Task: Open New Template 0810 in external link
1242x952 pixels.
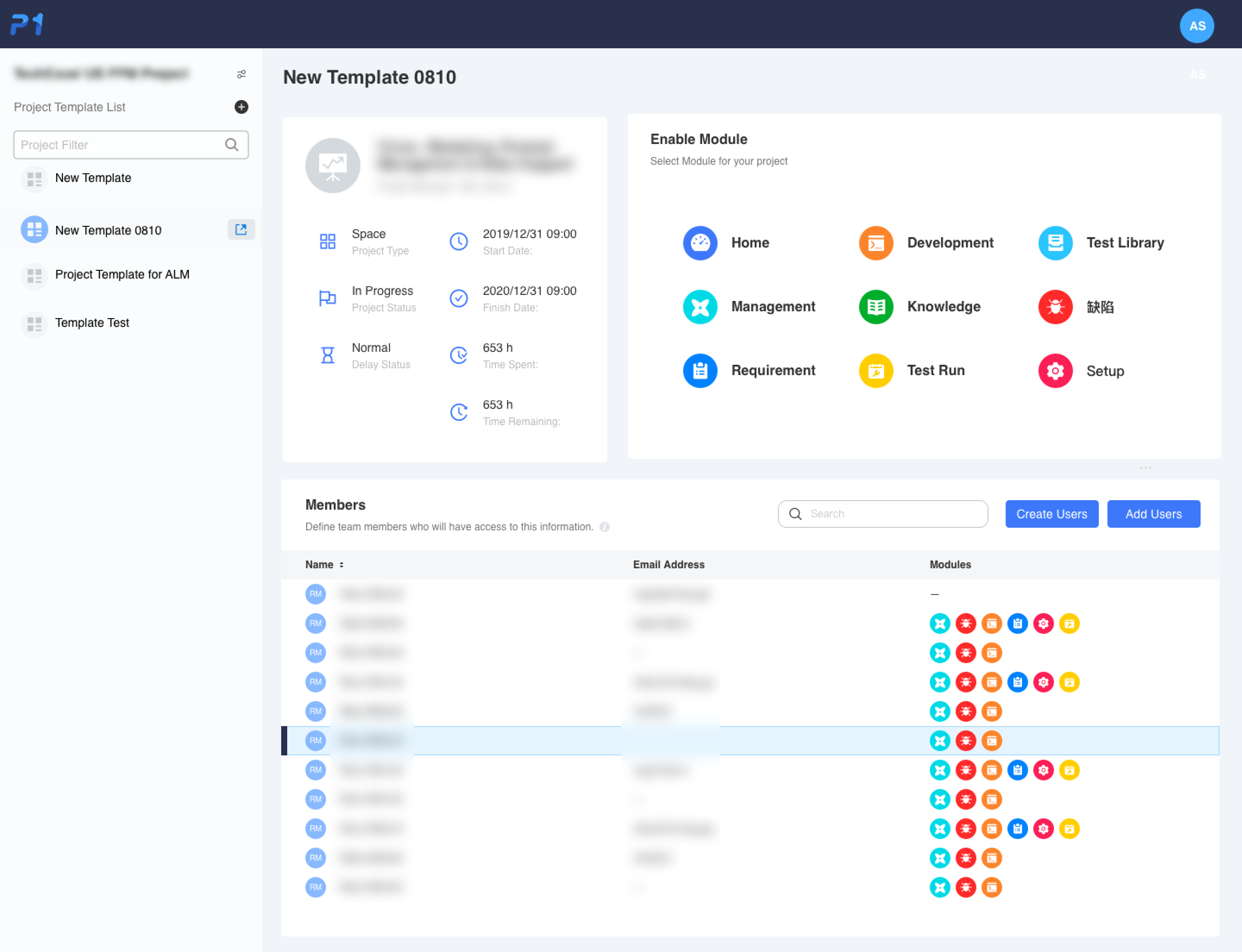Action: pyautogui.click(x=241, y=229)
